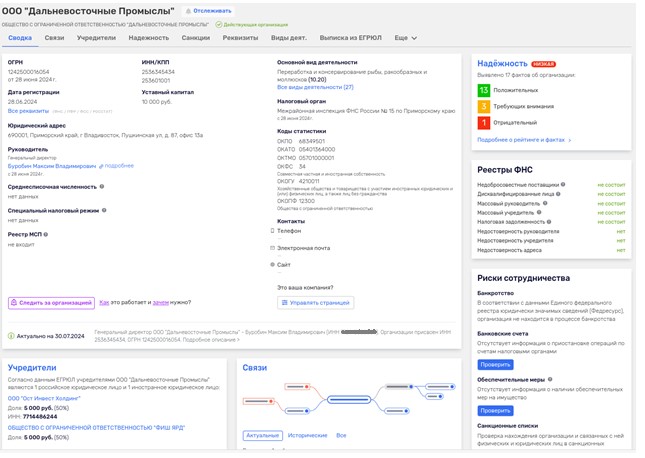Click the green 13 Положительных badge

pyautogui.click(x=484, y=90)
